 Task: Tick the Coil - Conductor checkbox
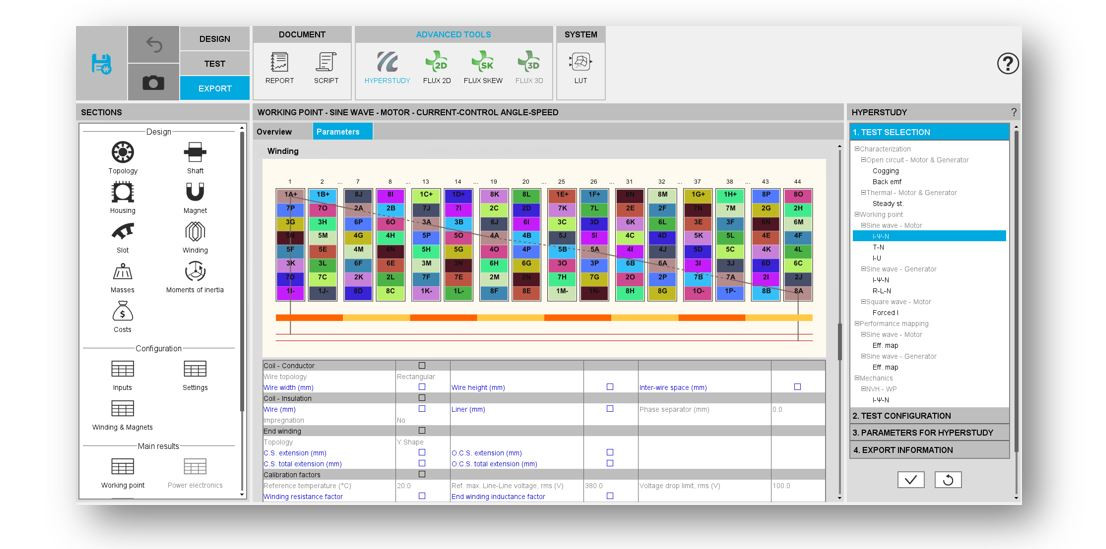tap(422, 366)
